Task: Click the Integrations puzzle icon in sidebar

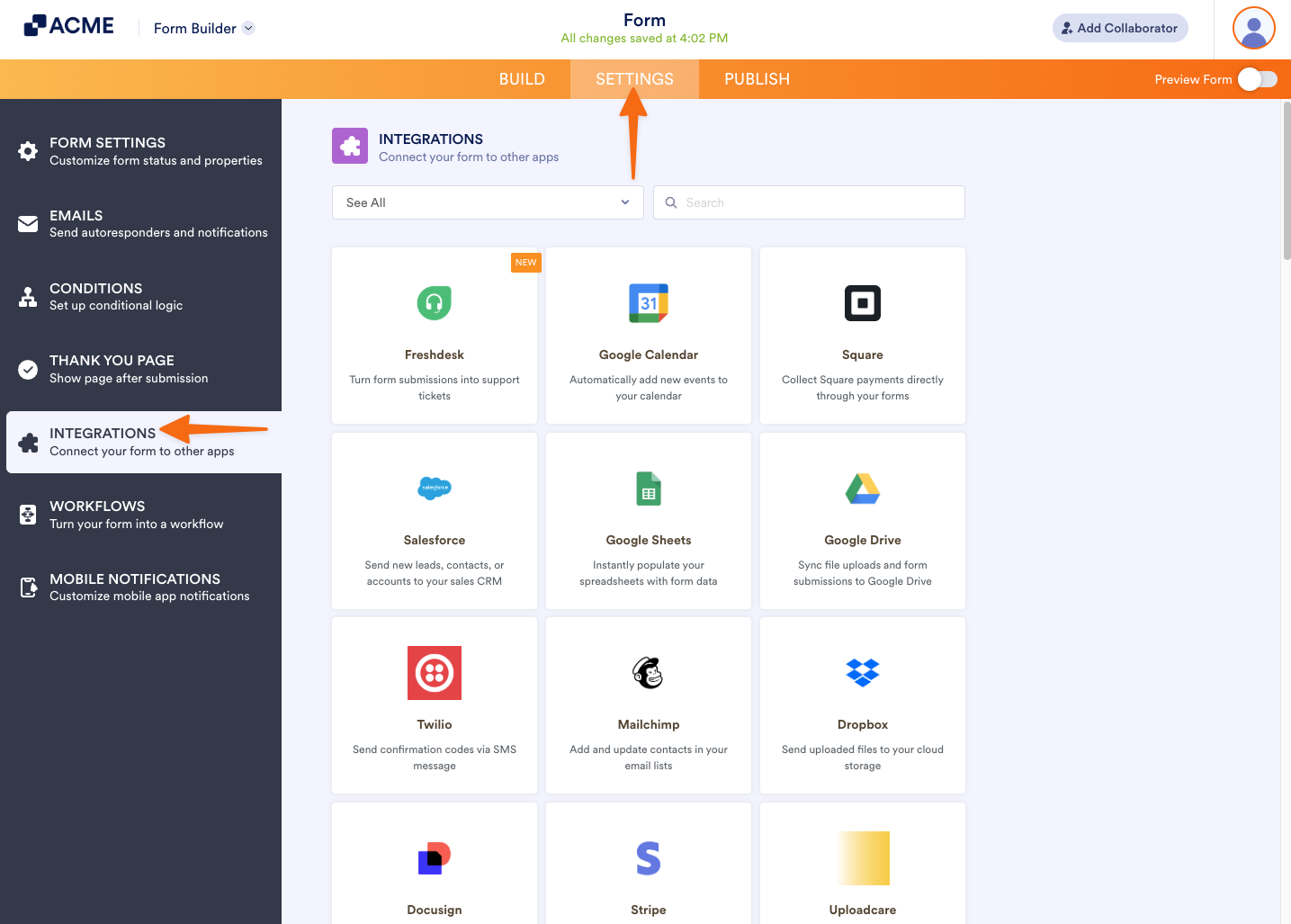Action: [x=28, y=442]
